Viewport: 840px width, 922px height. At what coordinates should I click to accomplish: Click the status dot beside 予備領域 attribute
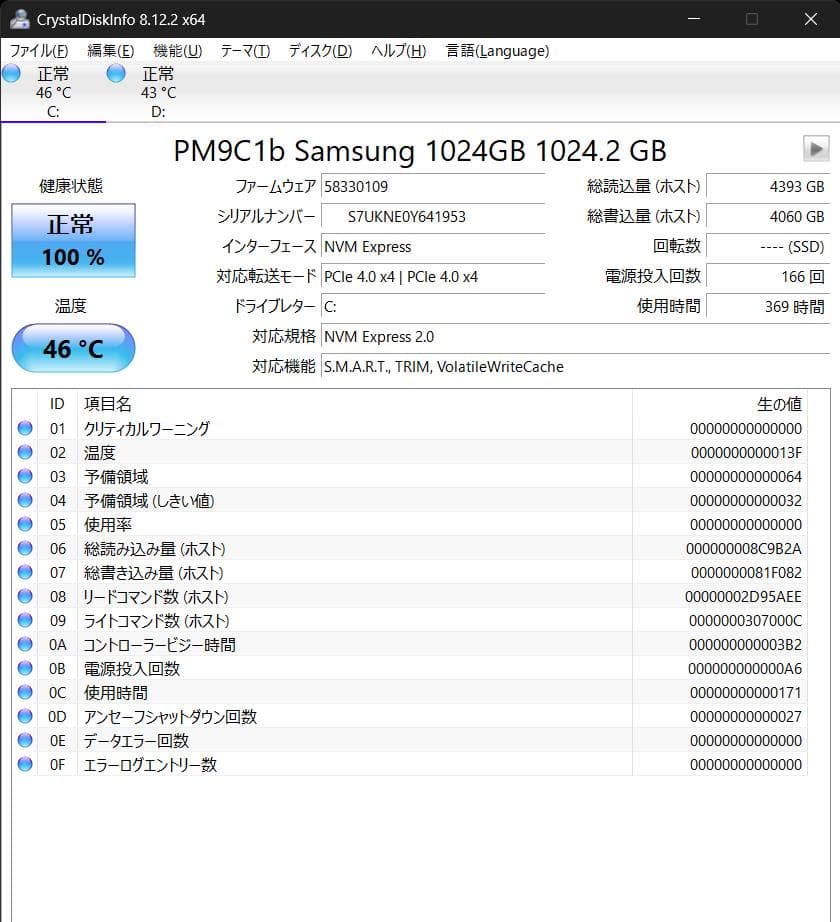24,476
